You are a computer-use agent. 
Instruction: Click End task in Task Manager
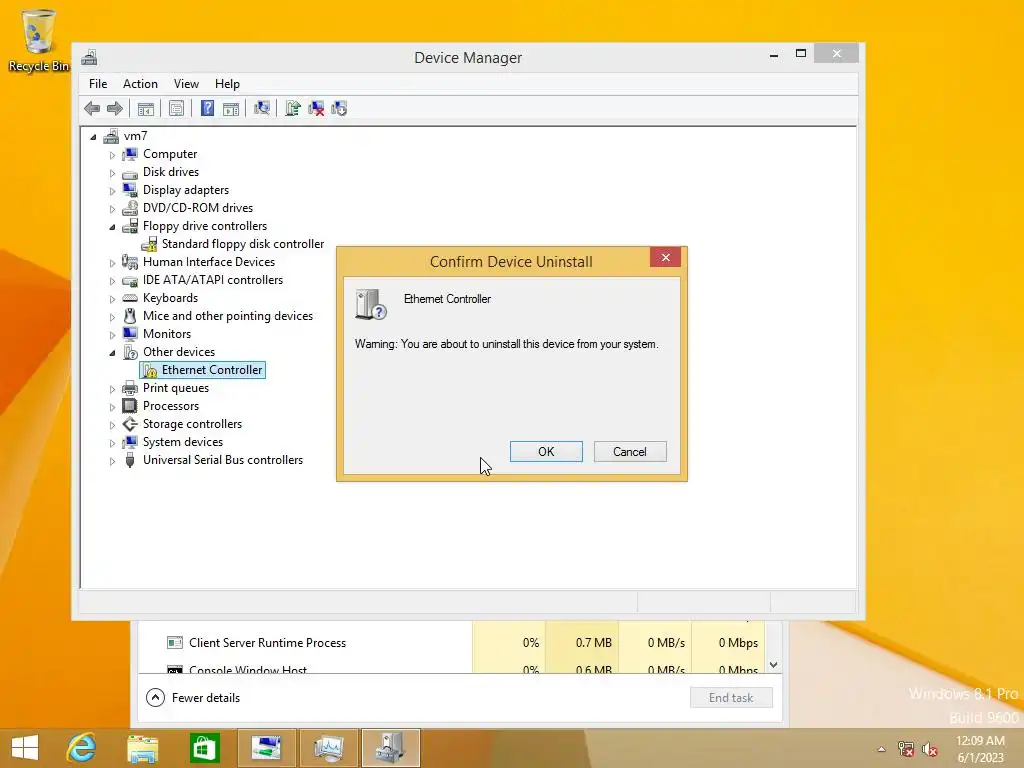point(731,697)
